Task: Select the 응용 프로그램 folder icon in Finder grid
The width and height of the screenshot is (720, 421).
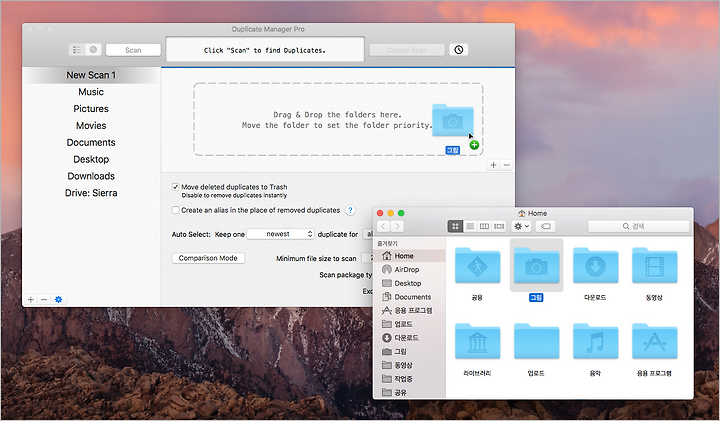Action: 654,342
